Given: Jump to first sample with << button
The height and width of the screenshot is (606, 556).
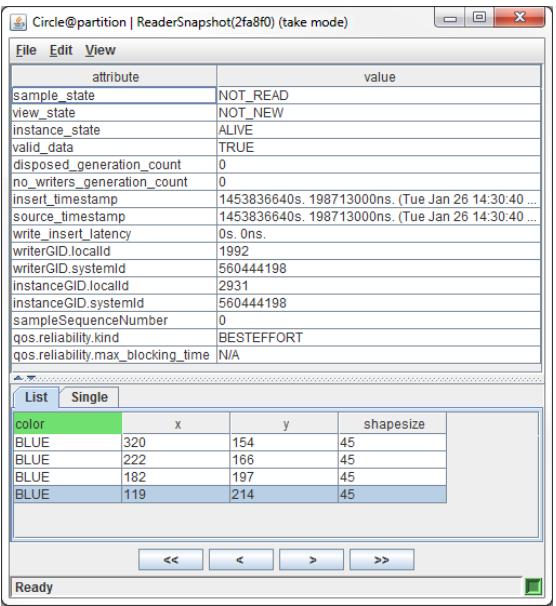Looking at the screenshot, I should [x=171, y=560].
